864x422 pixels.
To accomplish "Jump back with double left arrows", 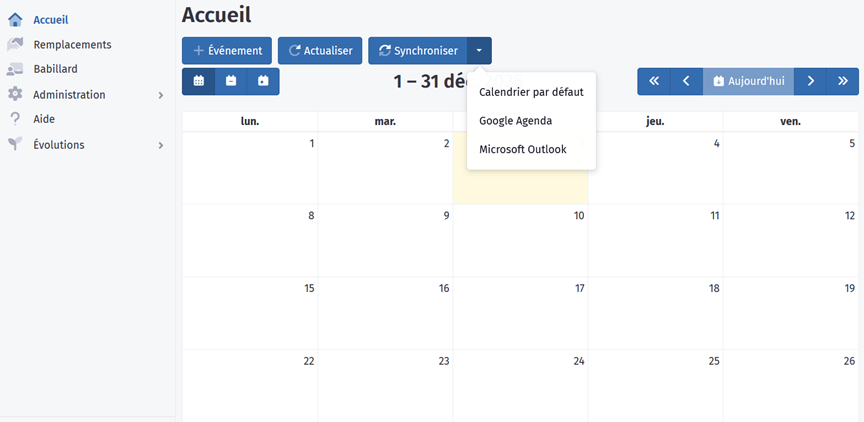I will coord(654,81).
